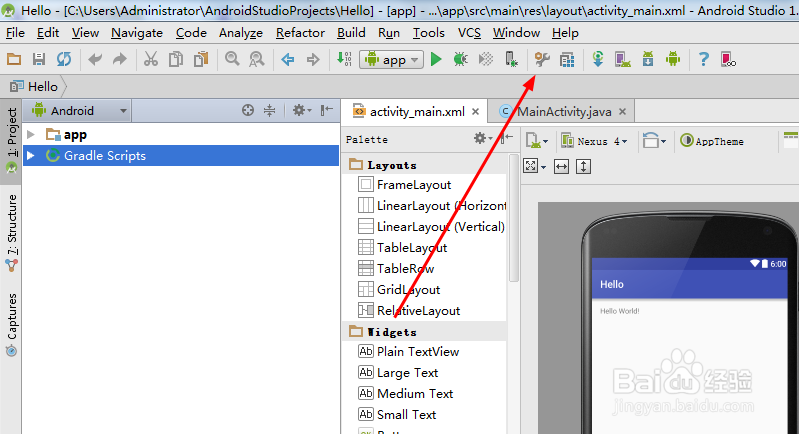
Task: Open the Project Structure icon
Action: [567, 60]
